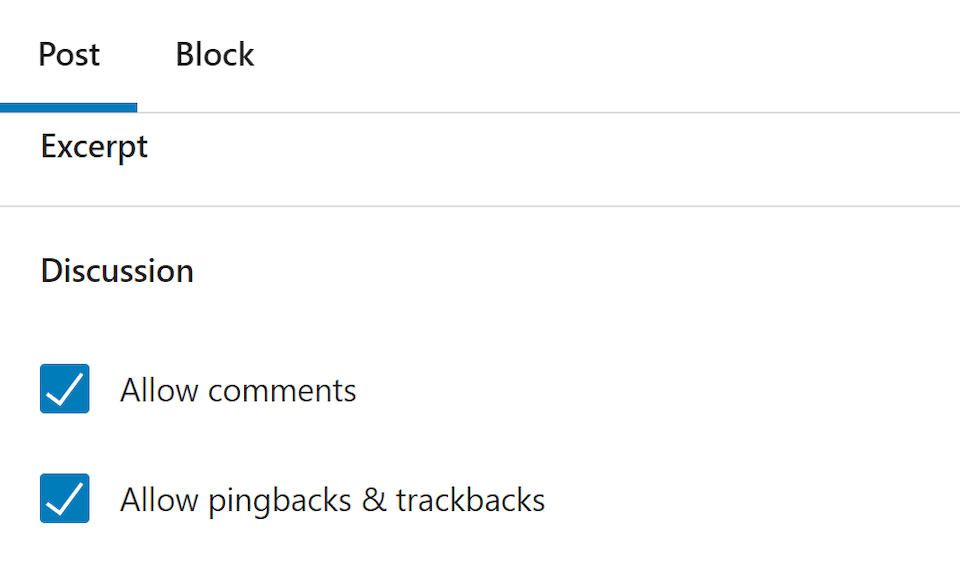Screen dimensions: 960x570
Task: Click the Discussion section heading
Action: (117, 271)
